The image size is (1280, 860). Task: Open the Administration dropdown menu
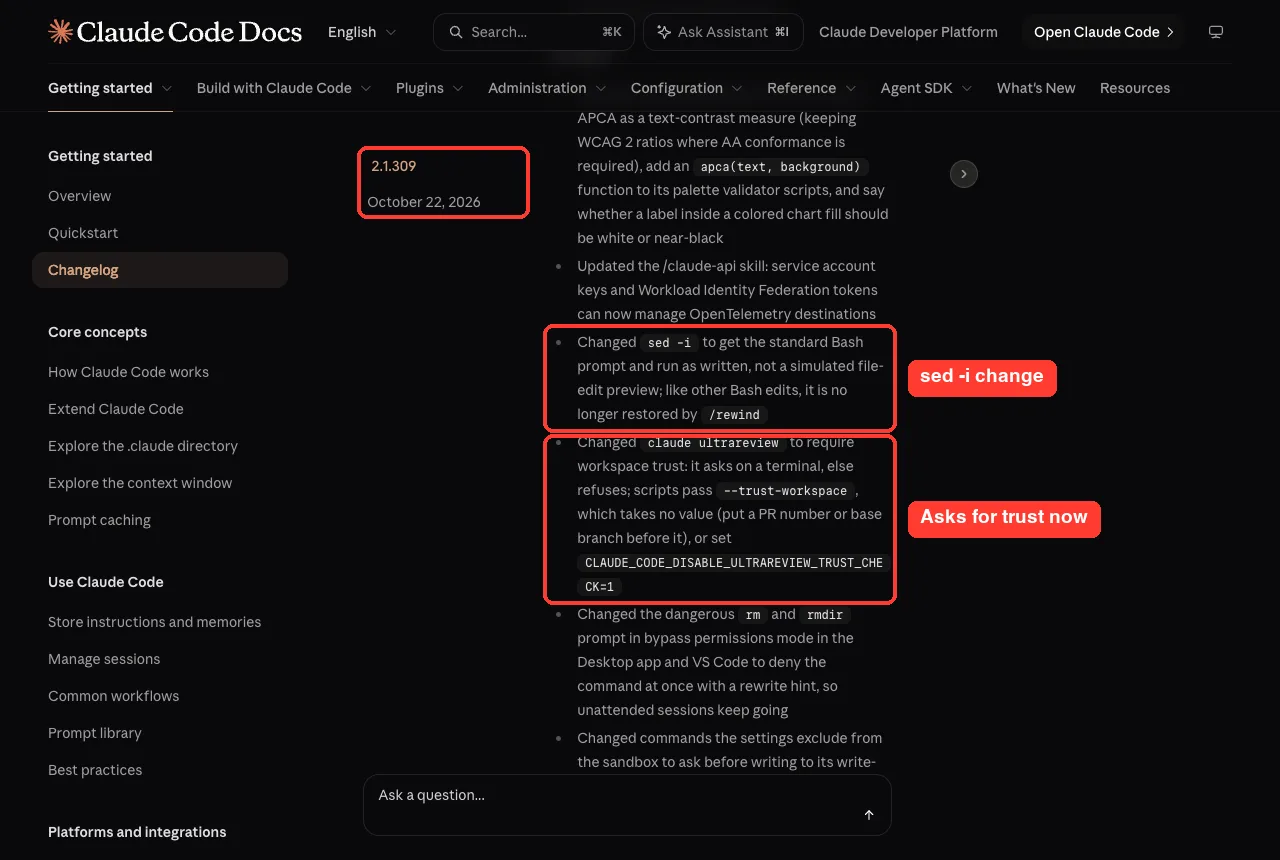click(x=547, y=88)
